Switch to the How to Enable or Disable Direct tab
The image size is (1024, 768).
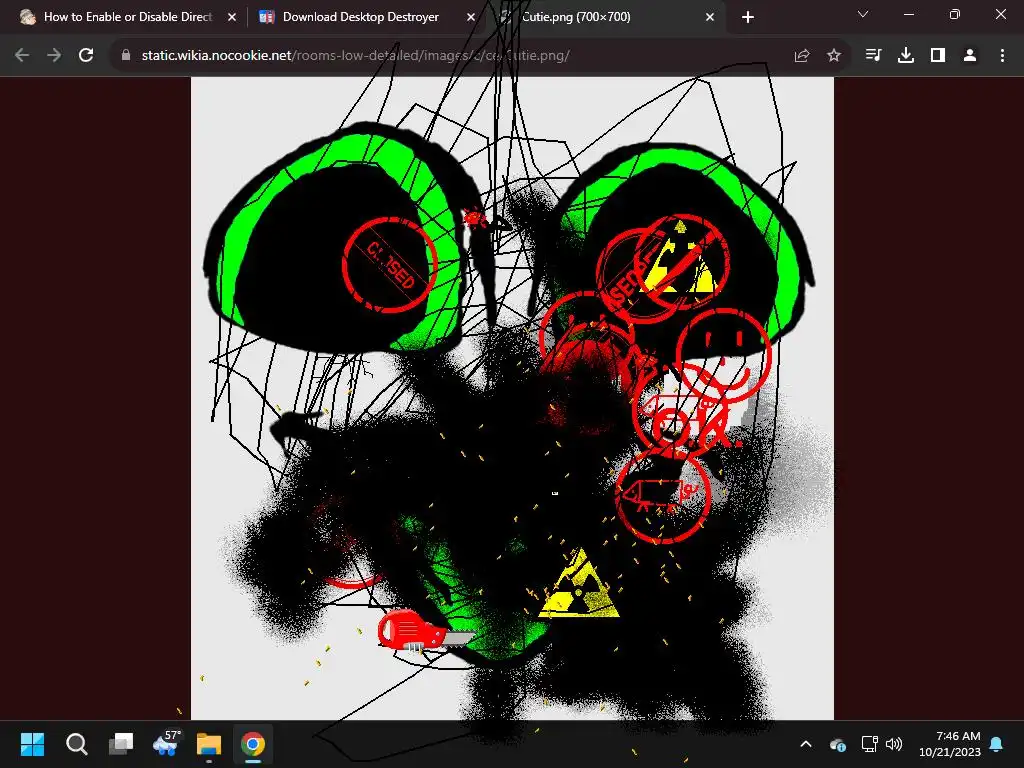coord(127,17)
